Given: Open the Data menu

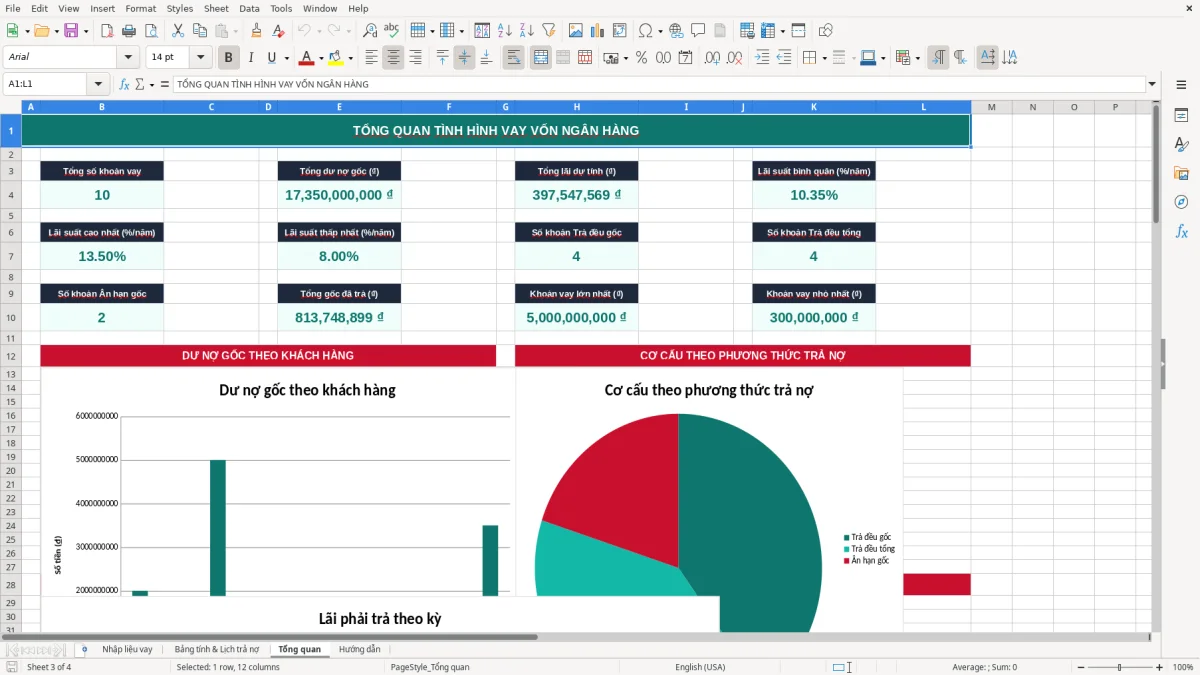Looking at the screenshot, I should [249, 8].
